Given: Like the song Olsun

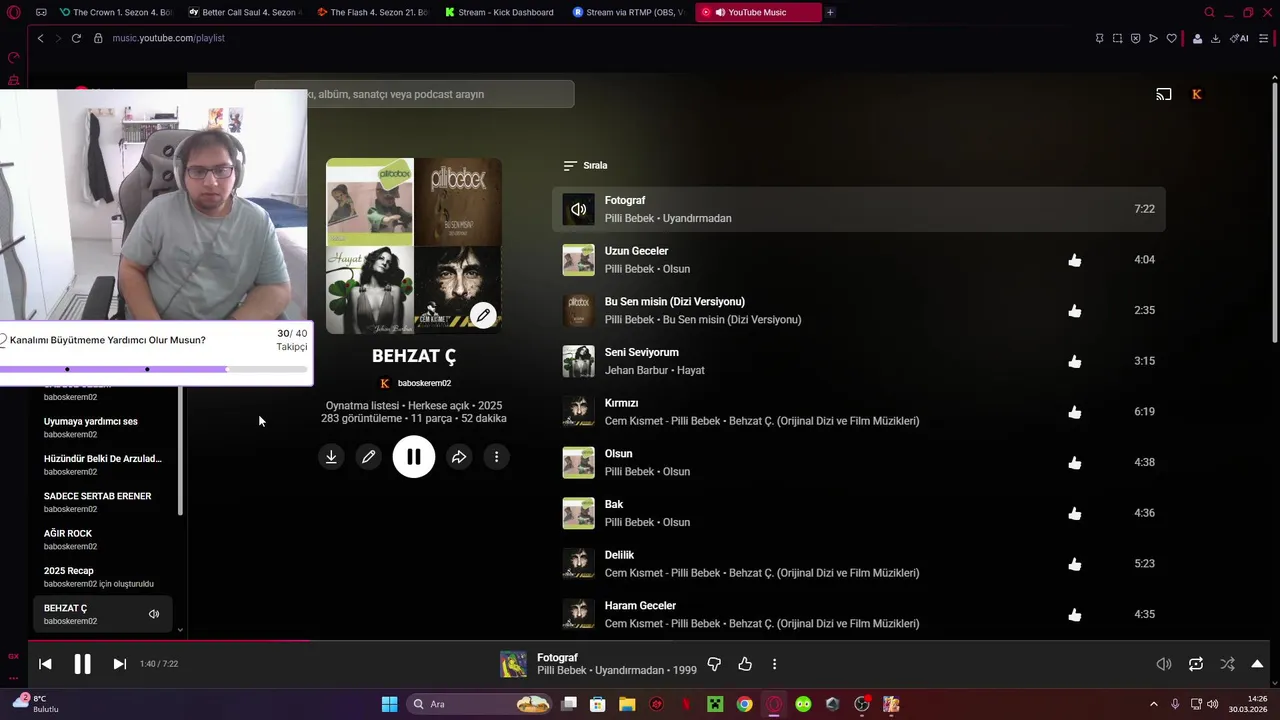Looking at the screenshot, I should 1075,463.
